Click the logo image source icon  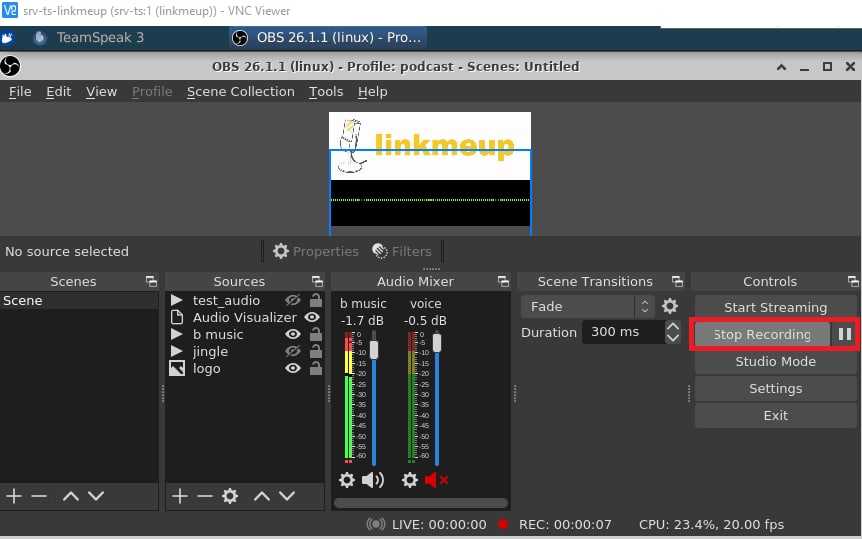click(176, 368)
